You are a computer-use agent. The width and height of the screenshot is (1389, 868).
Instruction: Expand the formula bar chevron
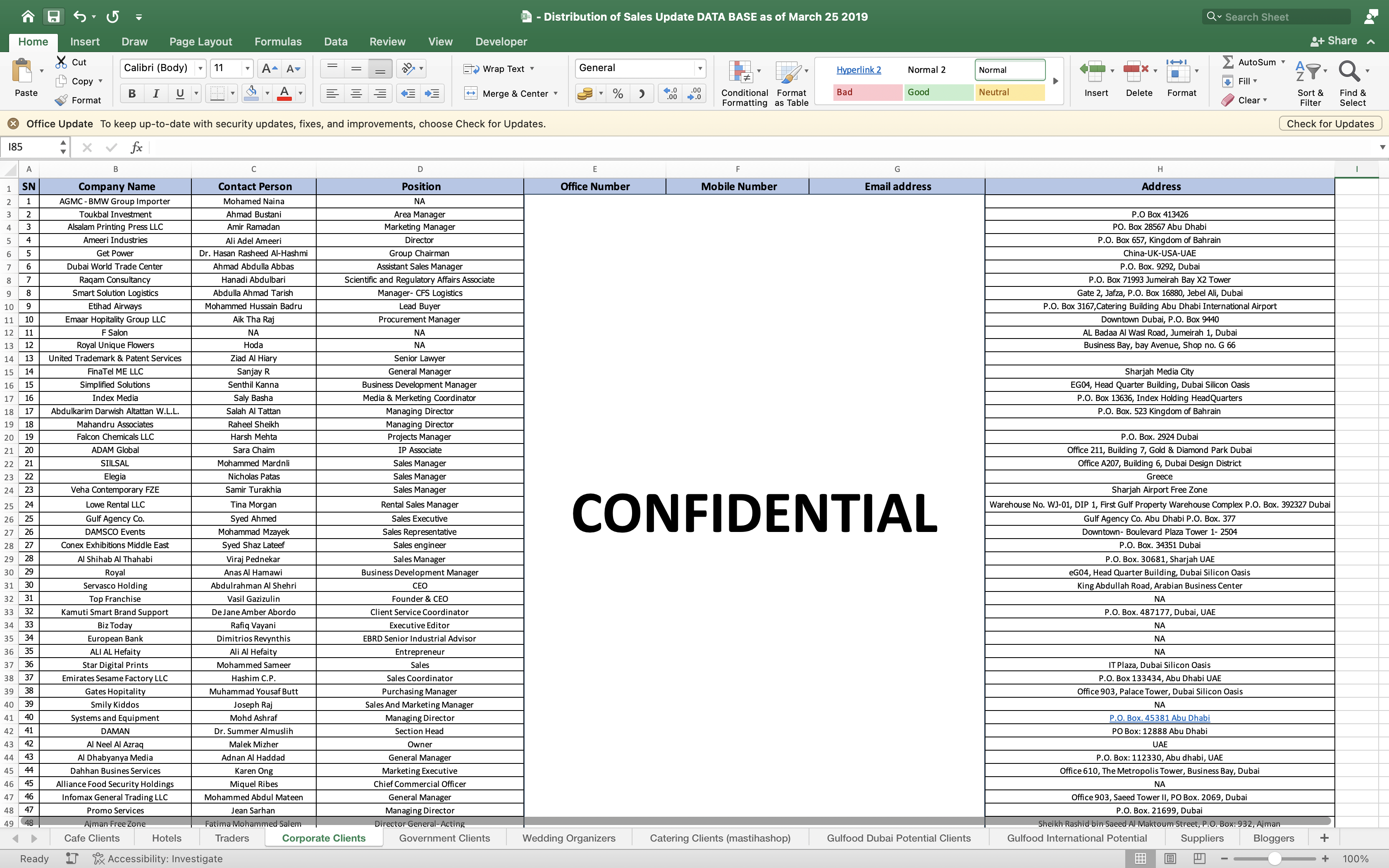pos(1382,148)
